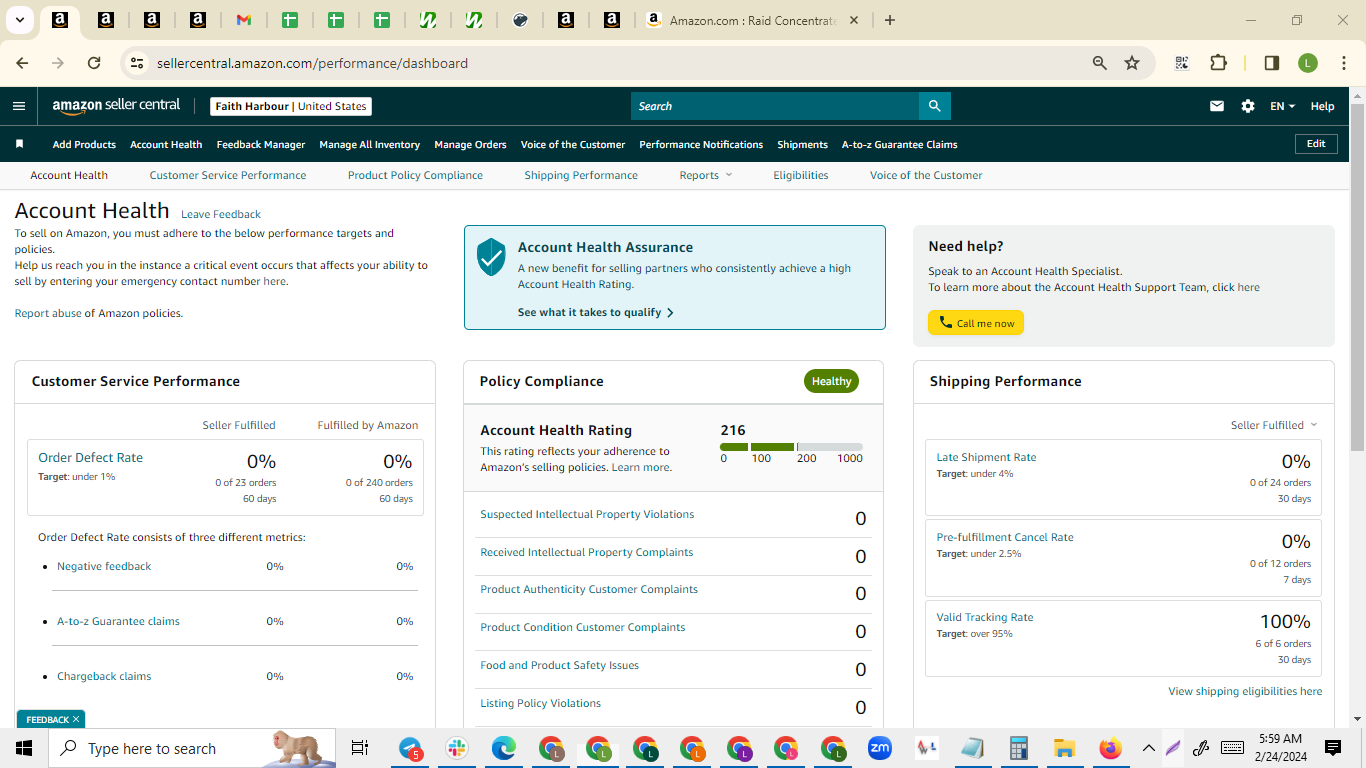Open the mail messages envelope icon
Viewport: 1366px width, 768px height.
(1217, 106)
